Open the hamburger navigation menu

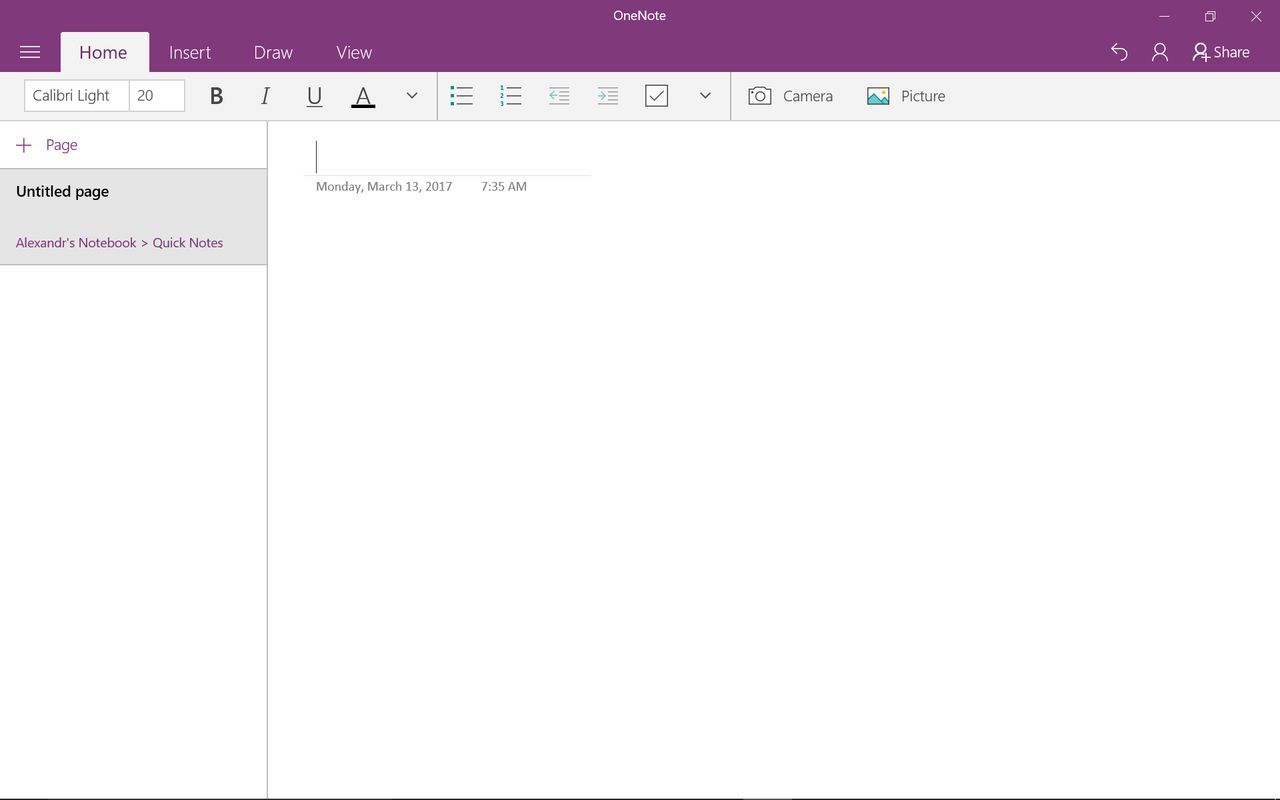tap(30, 52)
